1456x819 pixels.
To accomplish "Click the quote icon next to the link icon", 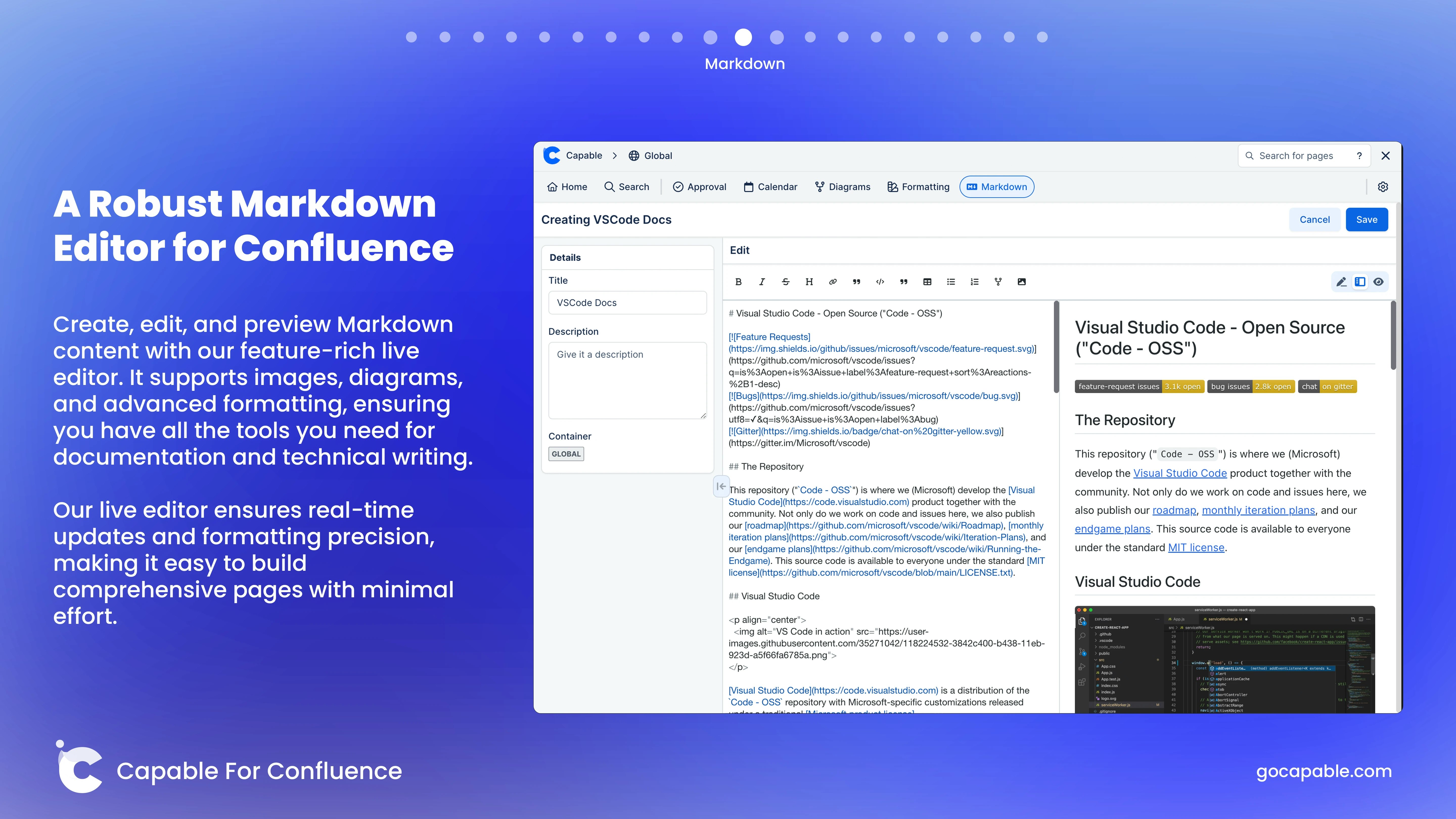I will [856, 282].
